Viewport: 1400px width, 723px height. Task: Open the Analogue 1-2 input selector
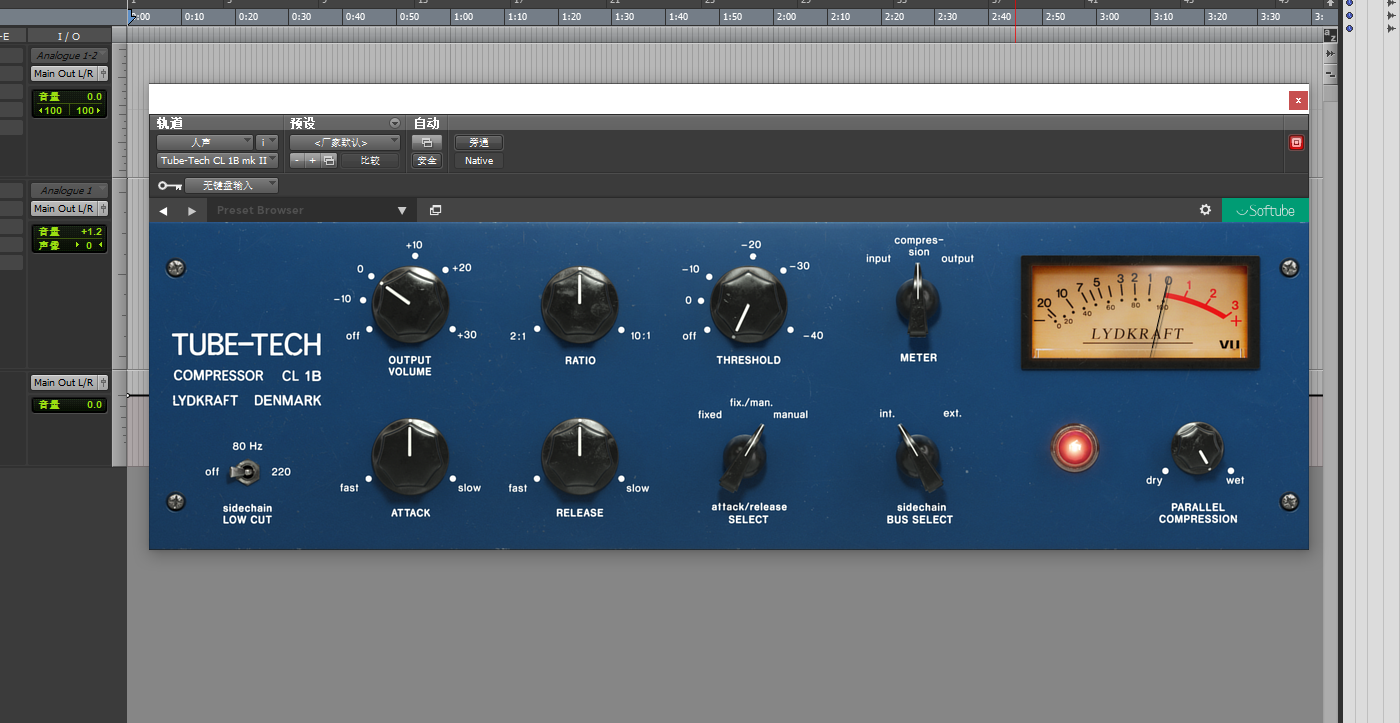pos(68,55)
